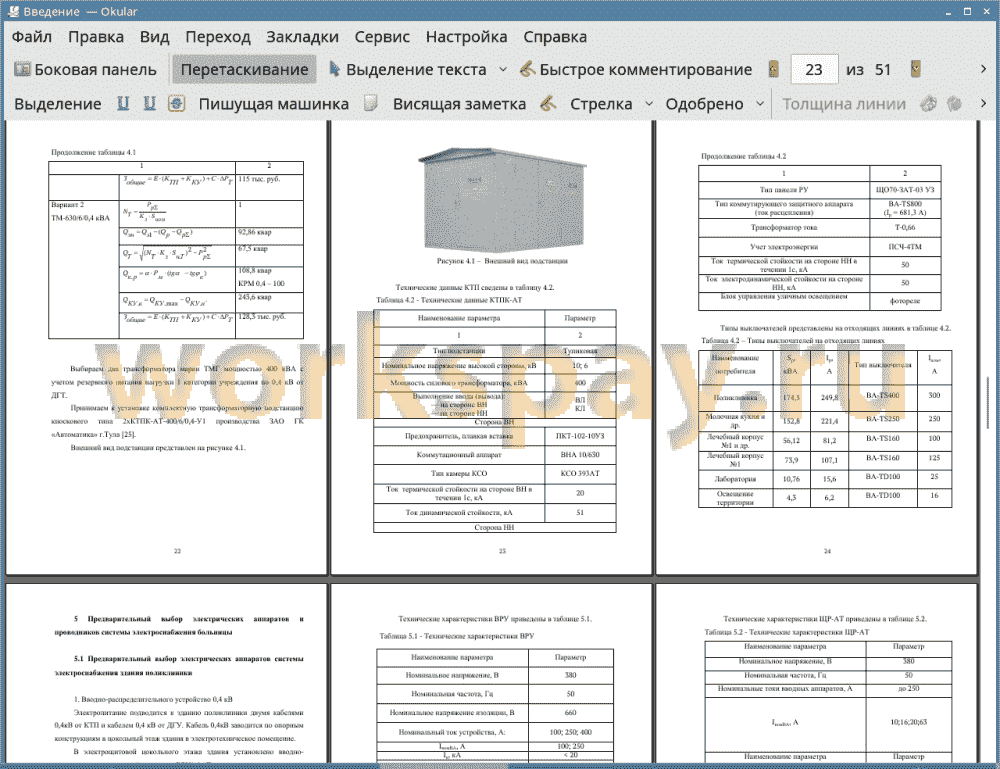Close the Okular window

point(986,11)
